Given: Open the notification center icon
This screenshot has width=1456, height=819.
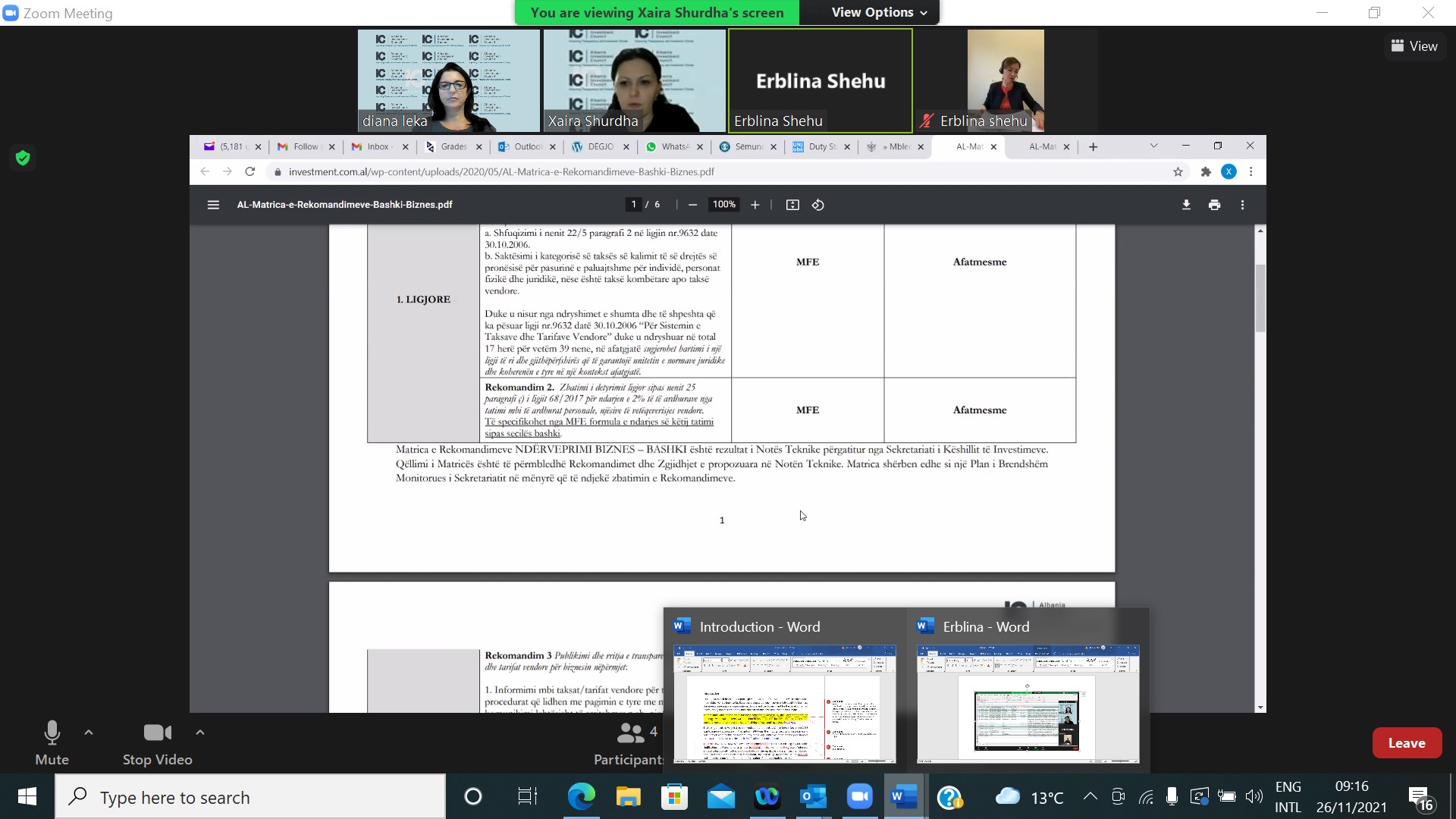Looking at the screenshot, I should (x=1420, y=798).
